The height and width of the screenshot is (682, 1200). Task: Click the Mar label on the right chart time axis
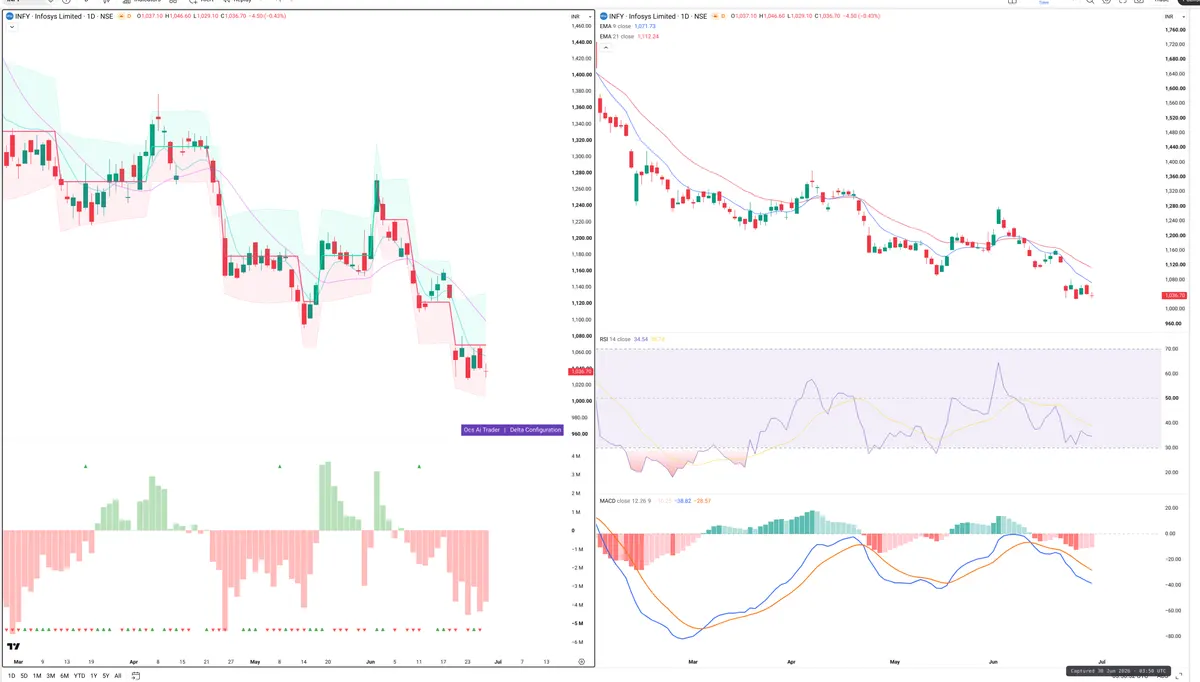pos(692,661)
